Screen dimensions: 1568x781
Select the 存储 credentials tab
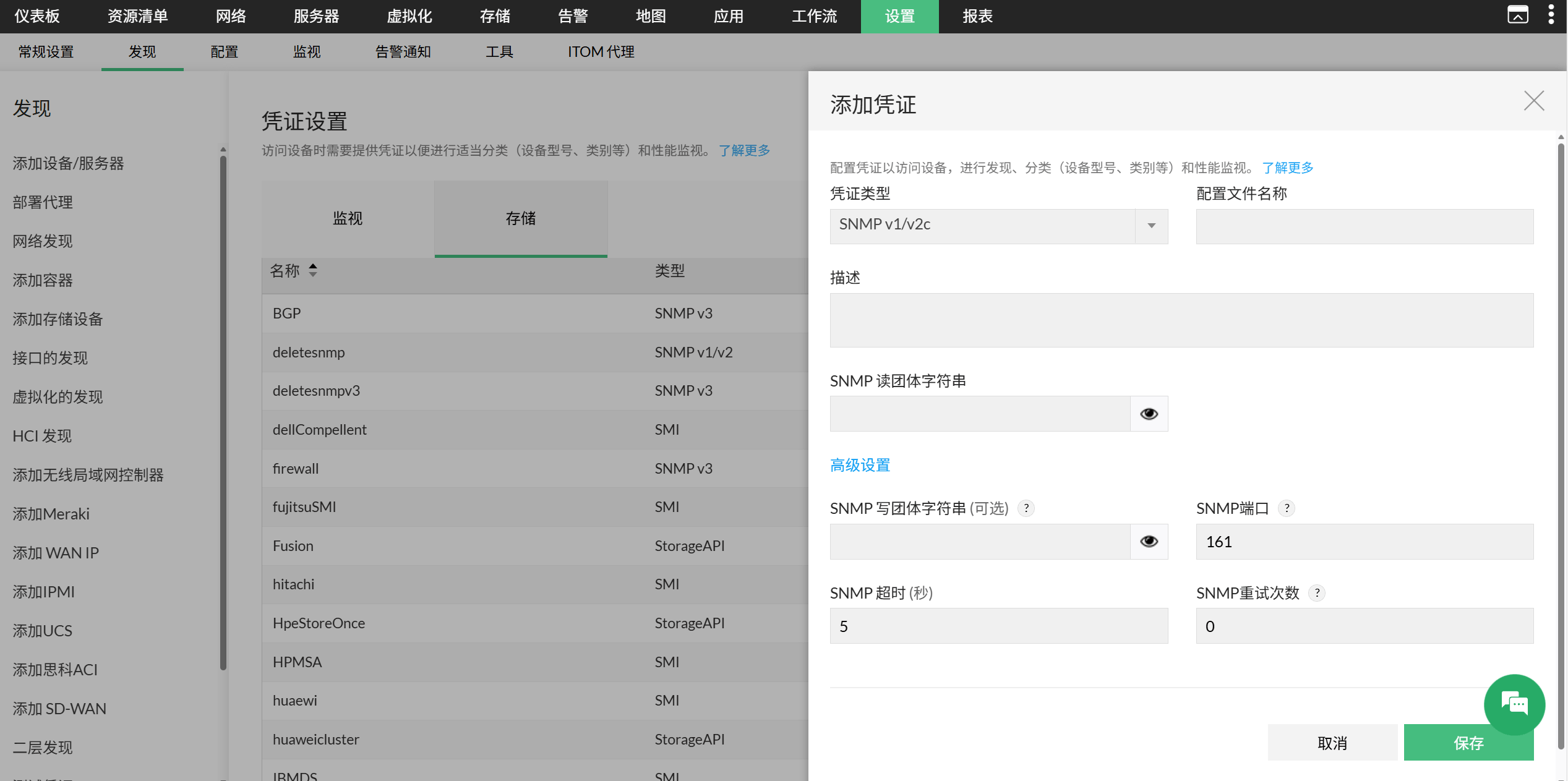(520, 218)
